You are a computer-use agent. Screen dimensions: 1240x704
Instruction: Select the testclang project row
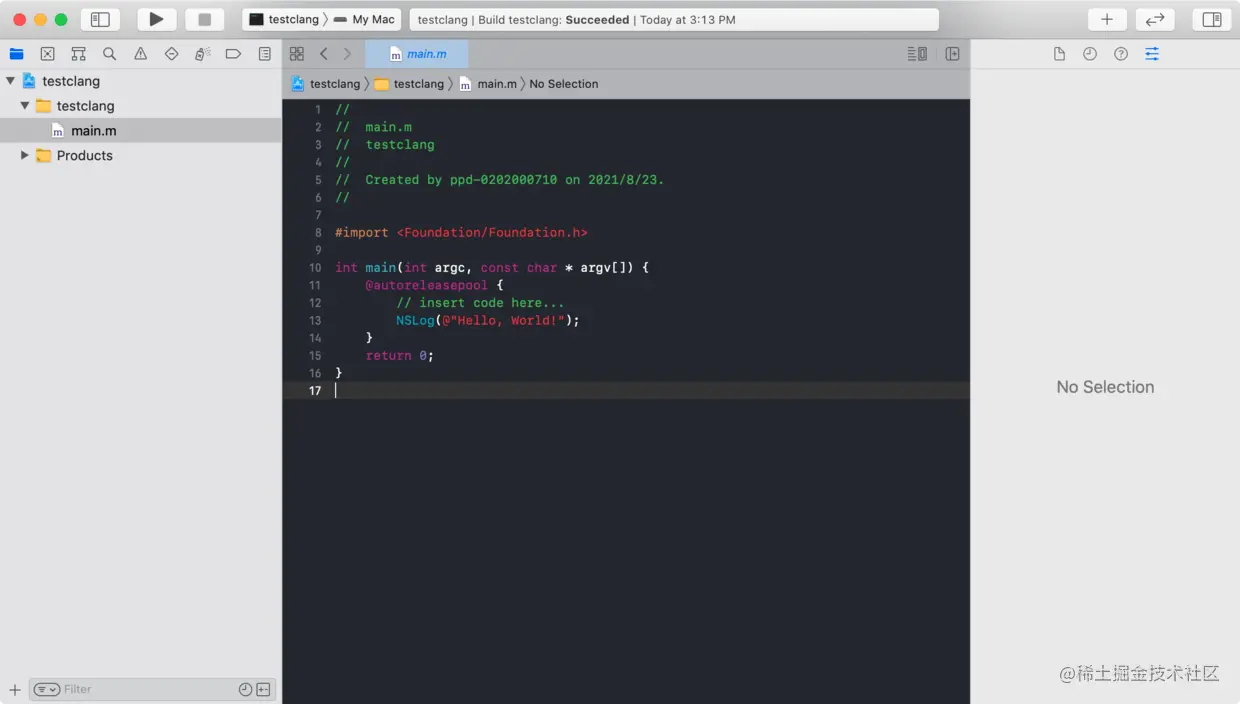coord(141,81)
